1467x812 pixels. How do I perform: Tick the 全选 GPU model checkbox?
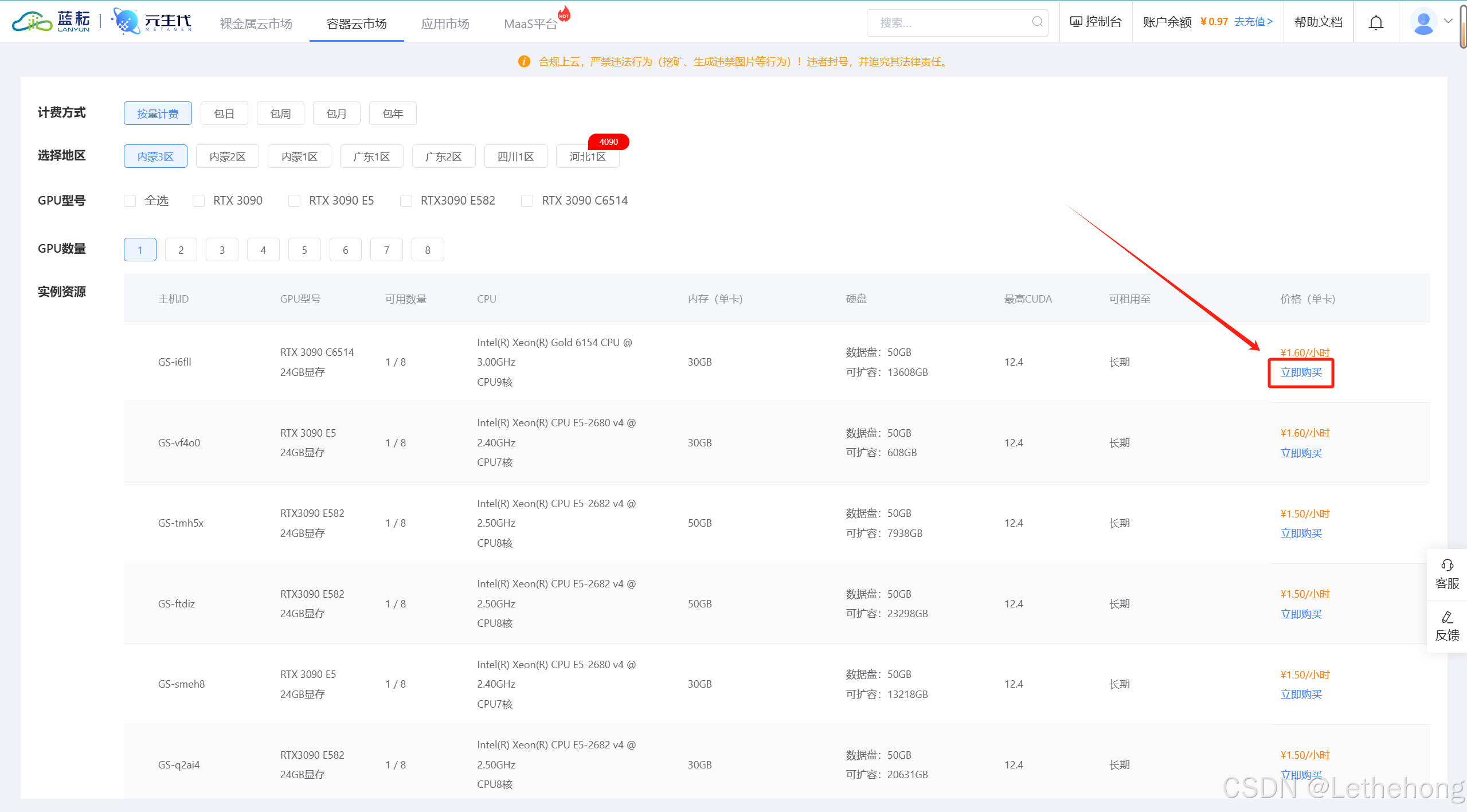tap(130, 201)
